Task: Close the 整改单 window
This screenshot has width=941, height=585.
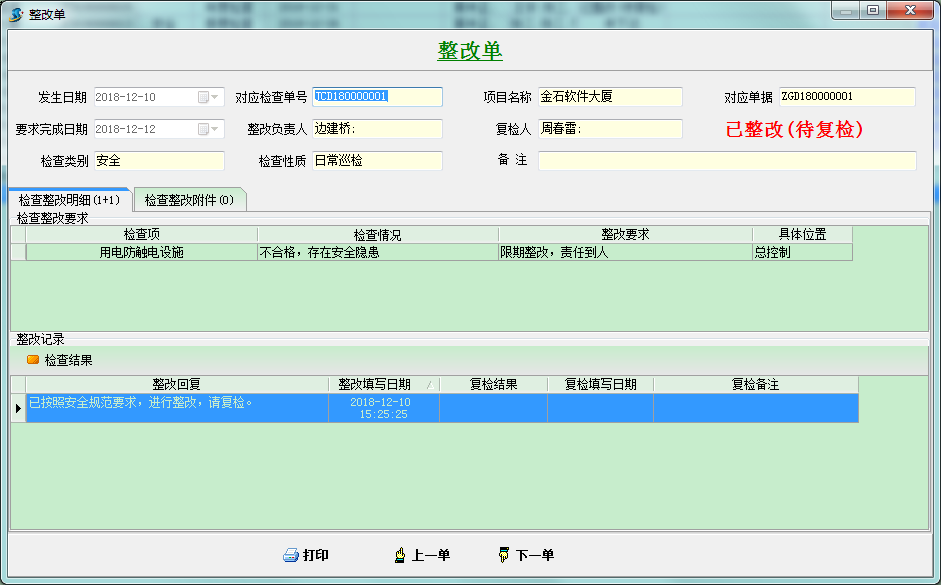Action: (910, 10)
